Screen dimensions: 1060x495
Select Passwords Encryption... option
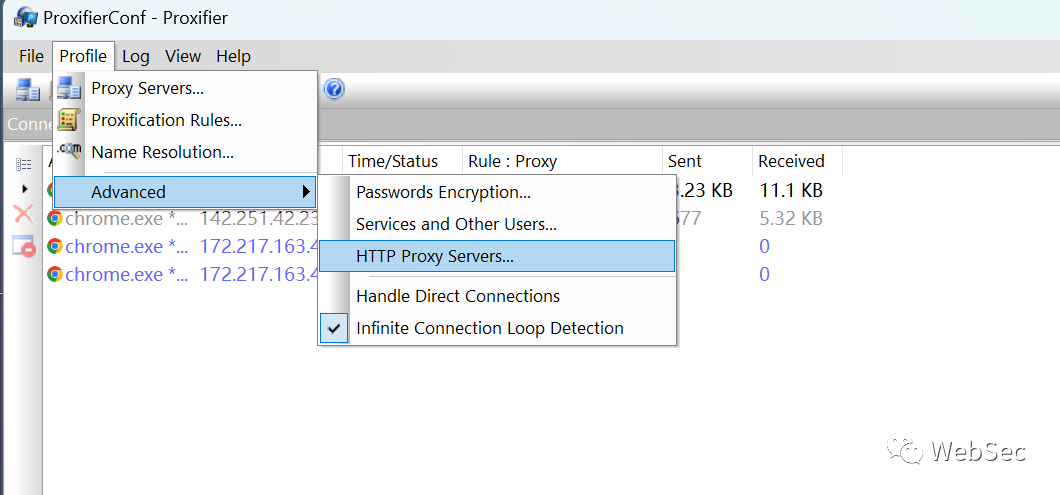(497, 192)
